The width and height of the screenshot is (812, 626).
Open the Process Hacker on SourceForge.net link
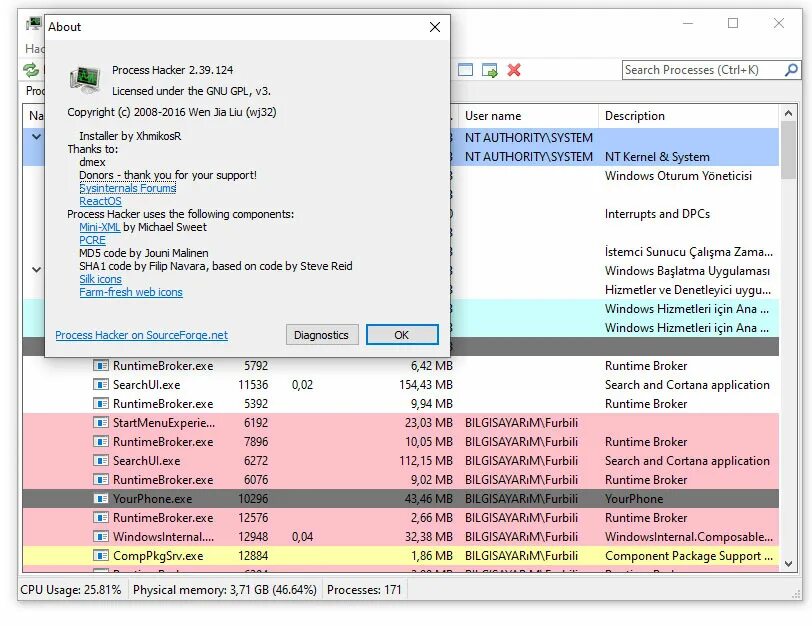[x=141, y=335]
